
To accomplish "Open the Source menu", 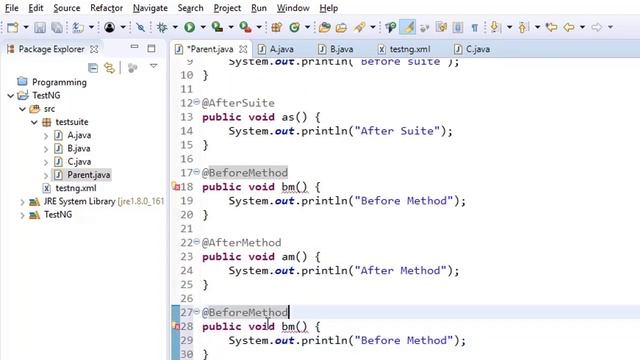I will 67,8.
